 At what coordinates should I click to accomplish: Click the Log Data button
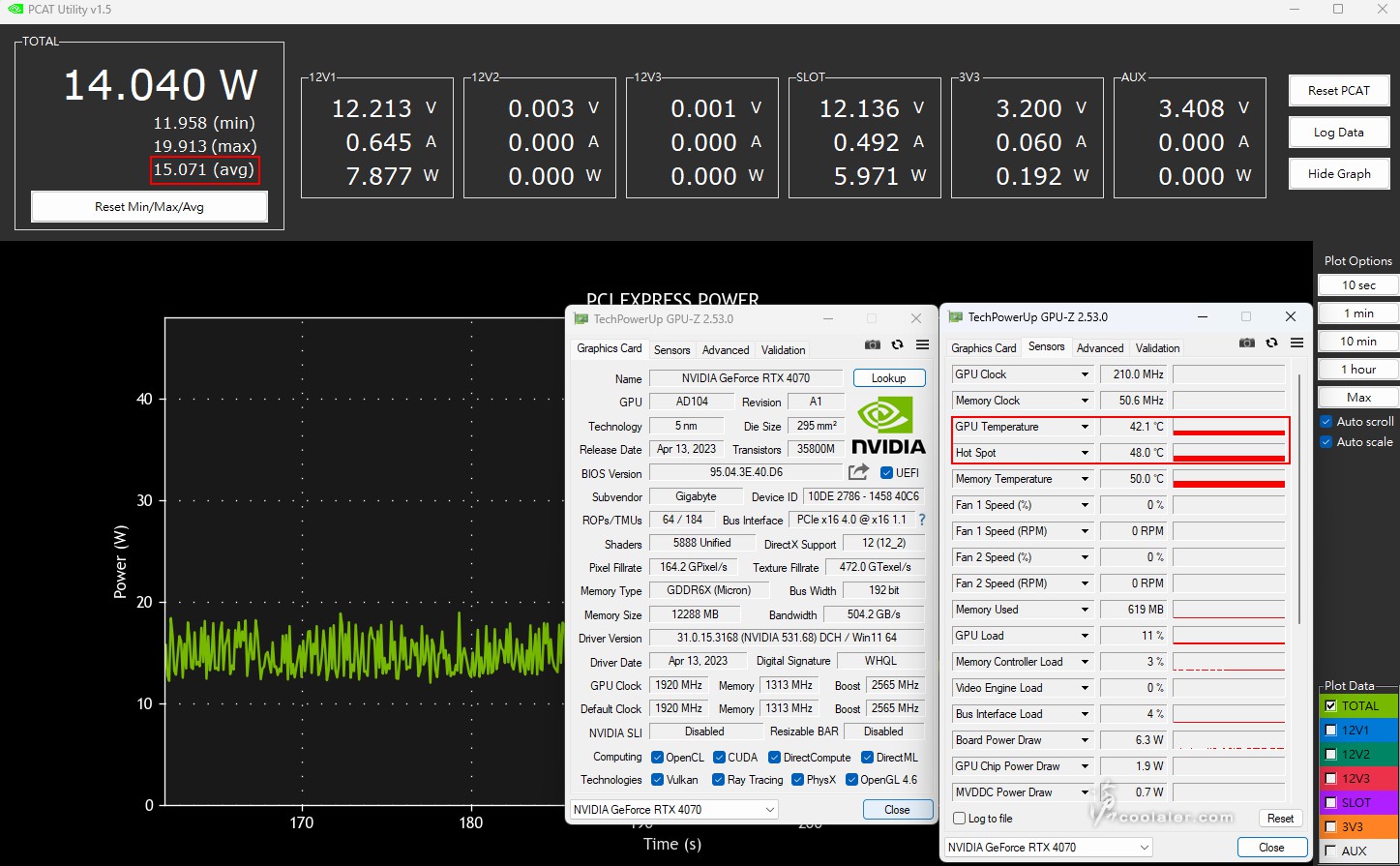1339,133
